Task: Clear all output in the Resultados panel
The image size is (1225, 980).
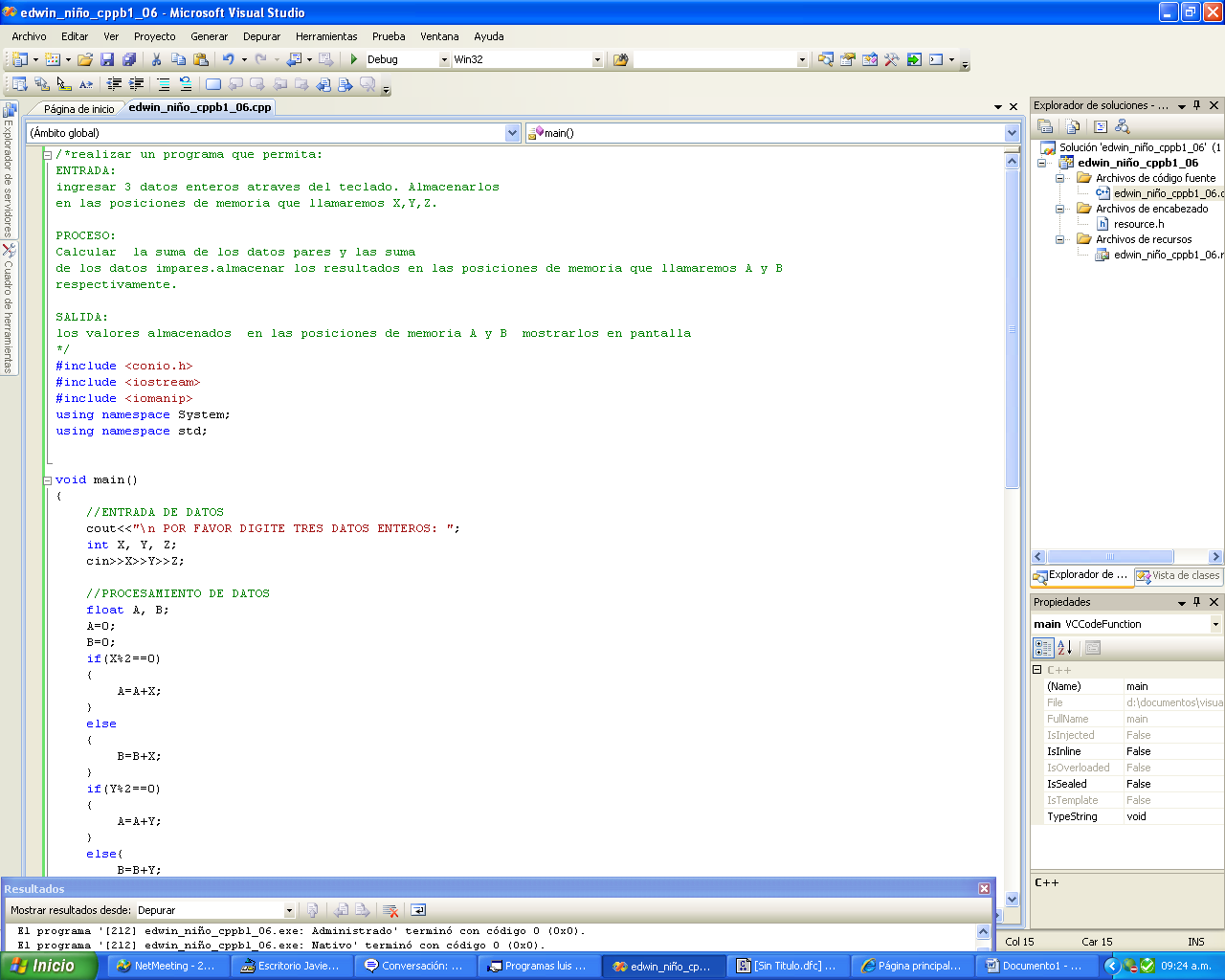Action: 390,910
